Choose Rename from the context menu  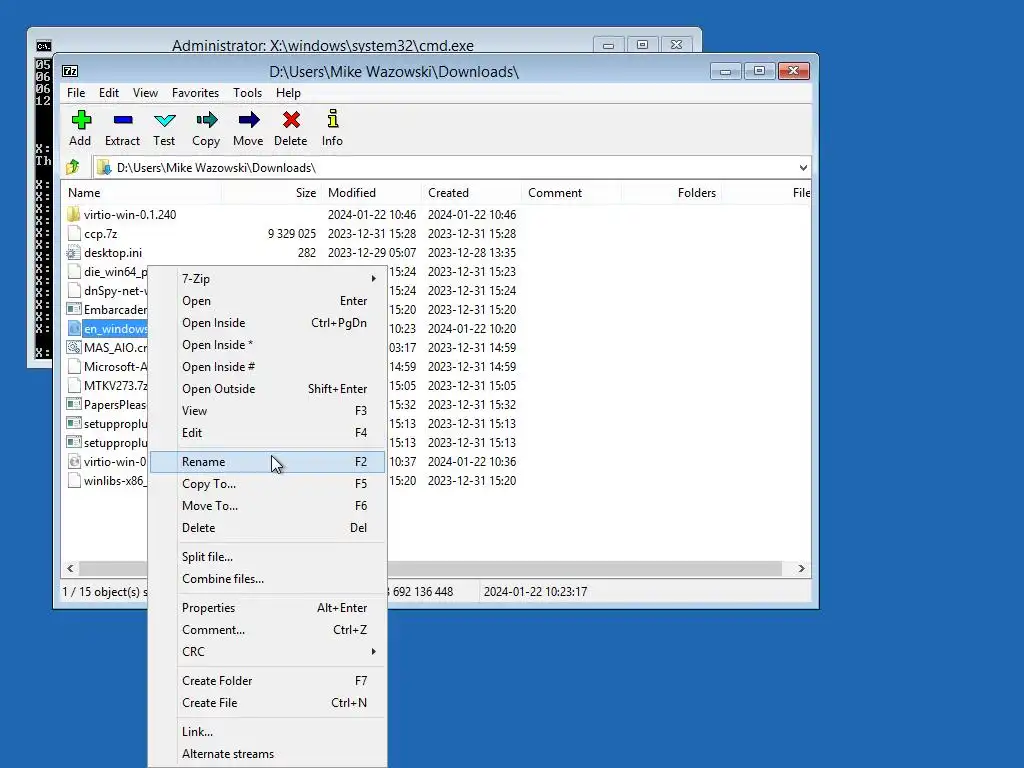[268, 462]
